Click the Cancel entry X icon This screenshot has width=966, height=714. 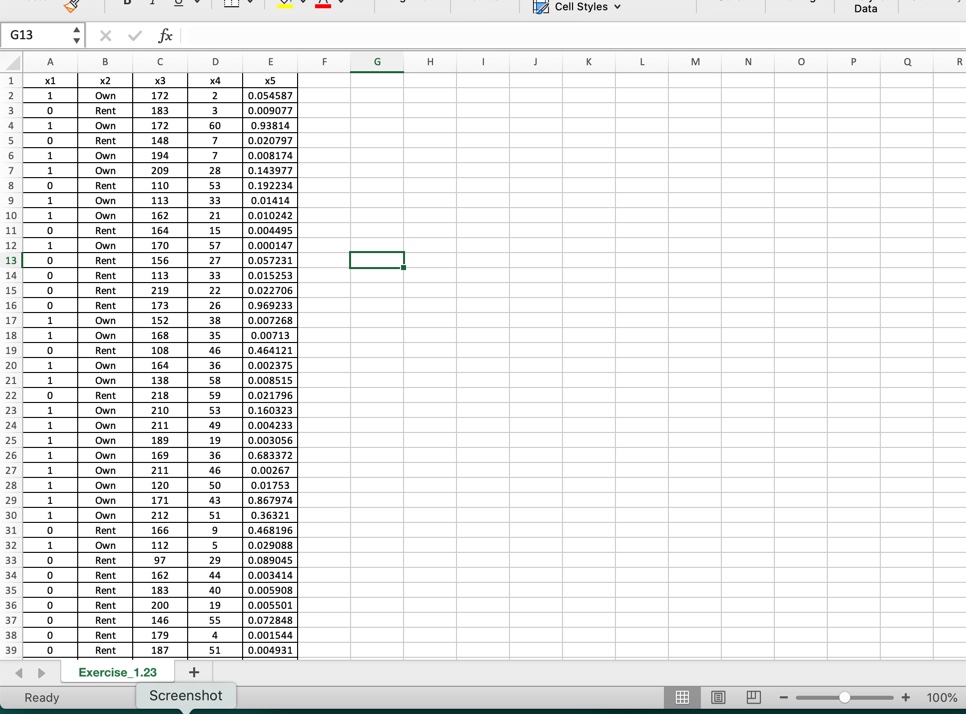coord(105,36)
